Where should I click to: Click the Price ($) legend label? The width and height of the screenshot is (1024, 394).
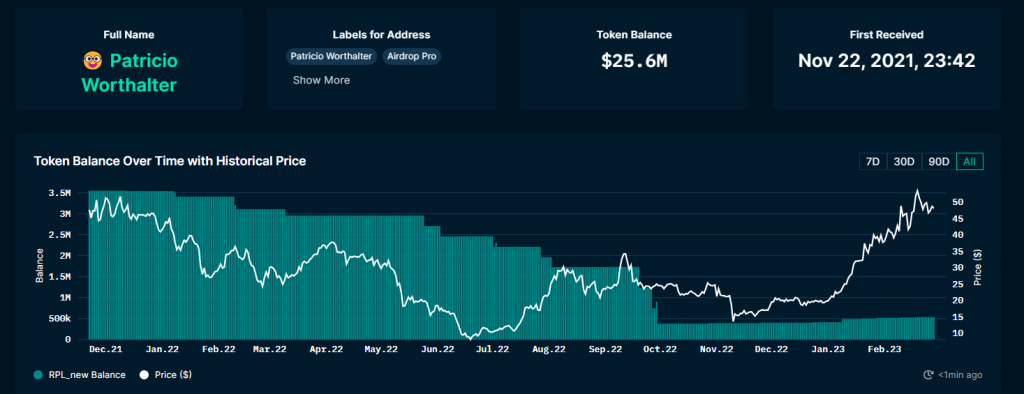click(x=173, y=375)
